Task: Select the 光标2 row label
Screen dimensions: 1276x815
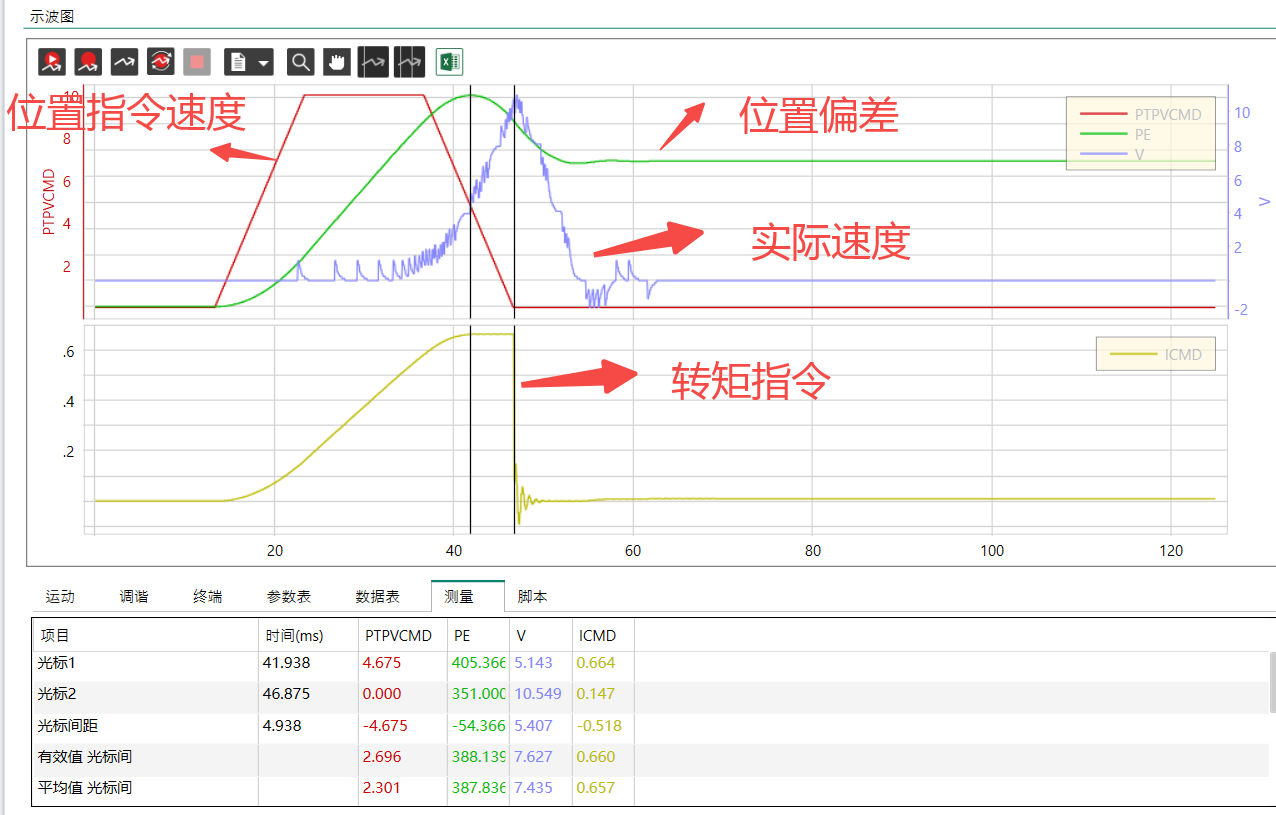Action: (57, 694)
